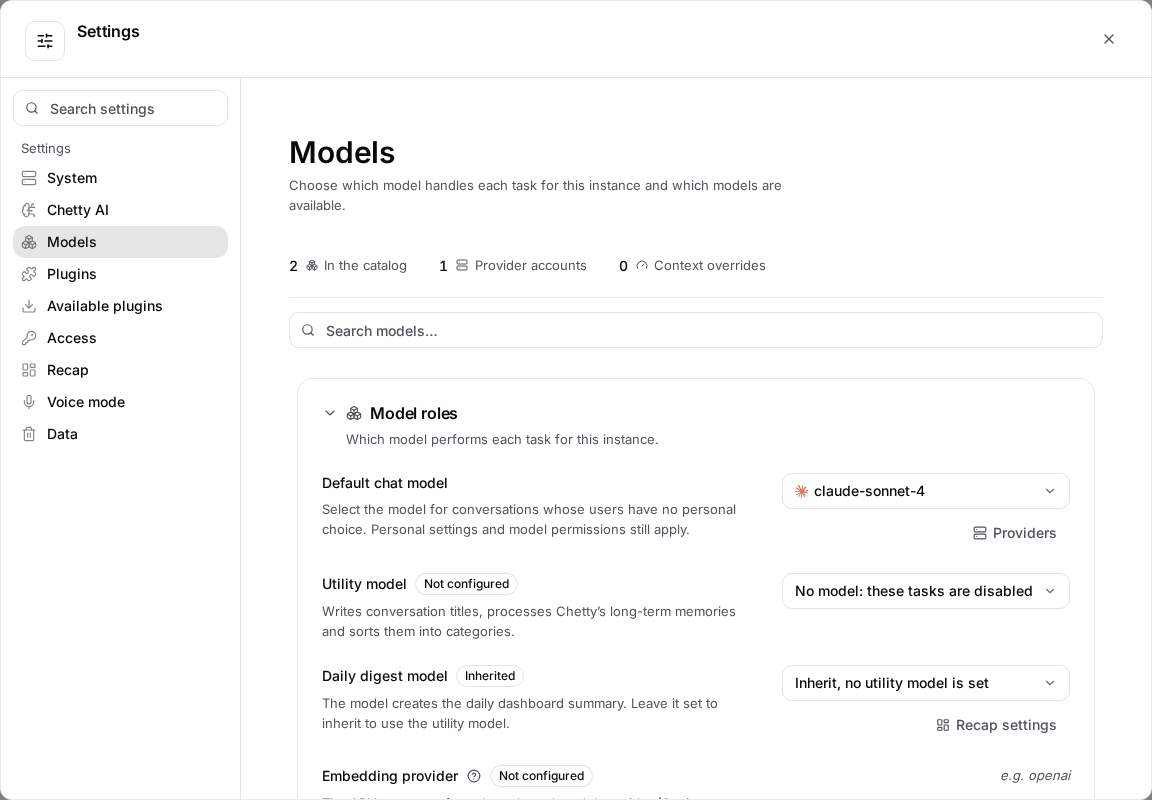Click the Settings heading text
The height and width of the screenshot is (800, 1152).
tap(108, 32)
